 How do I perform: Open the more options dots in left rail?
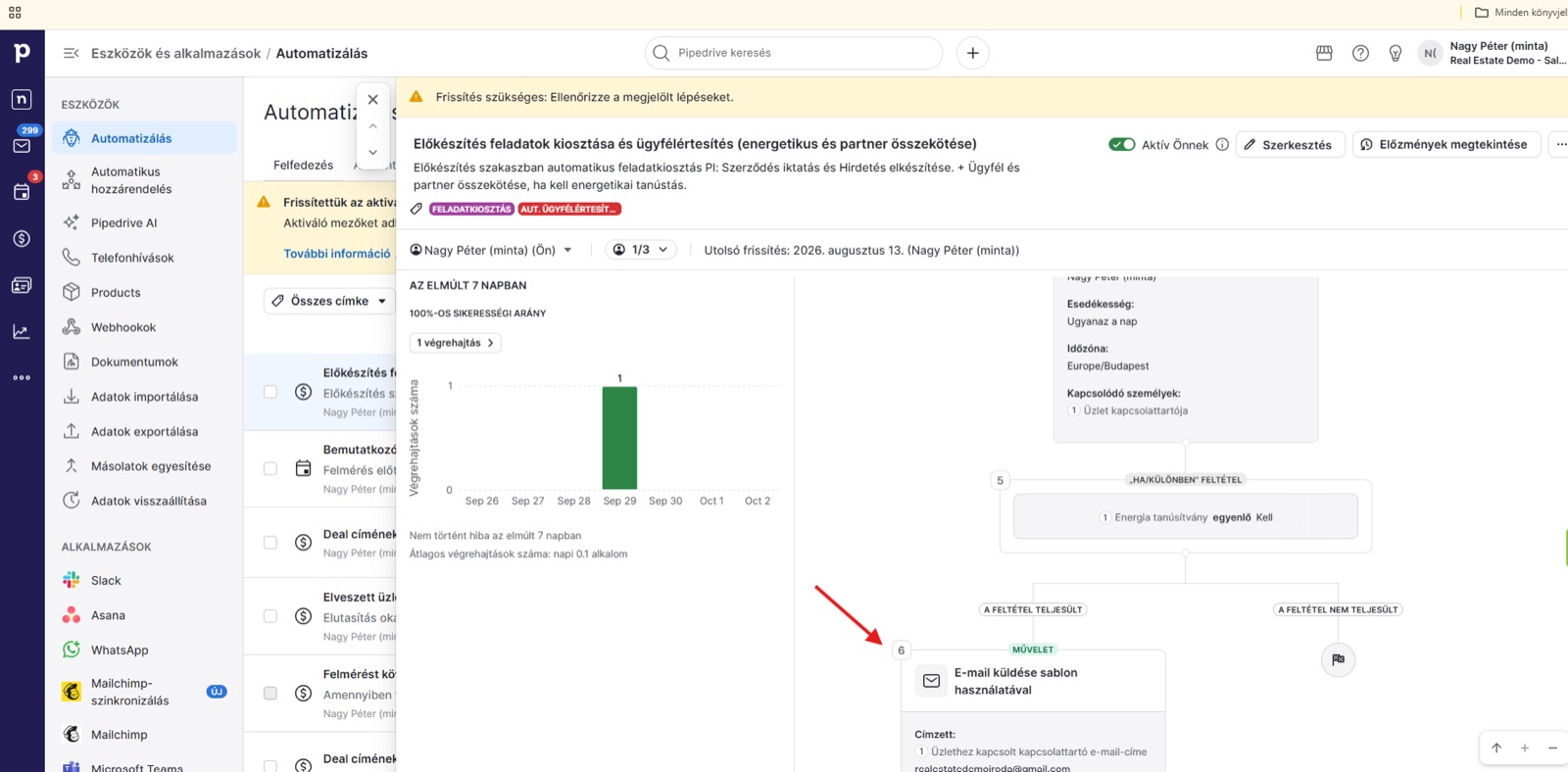point(22,377)
